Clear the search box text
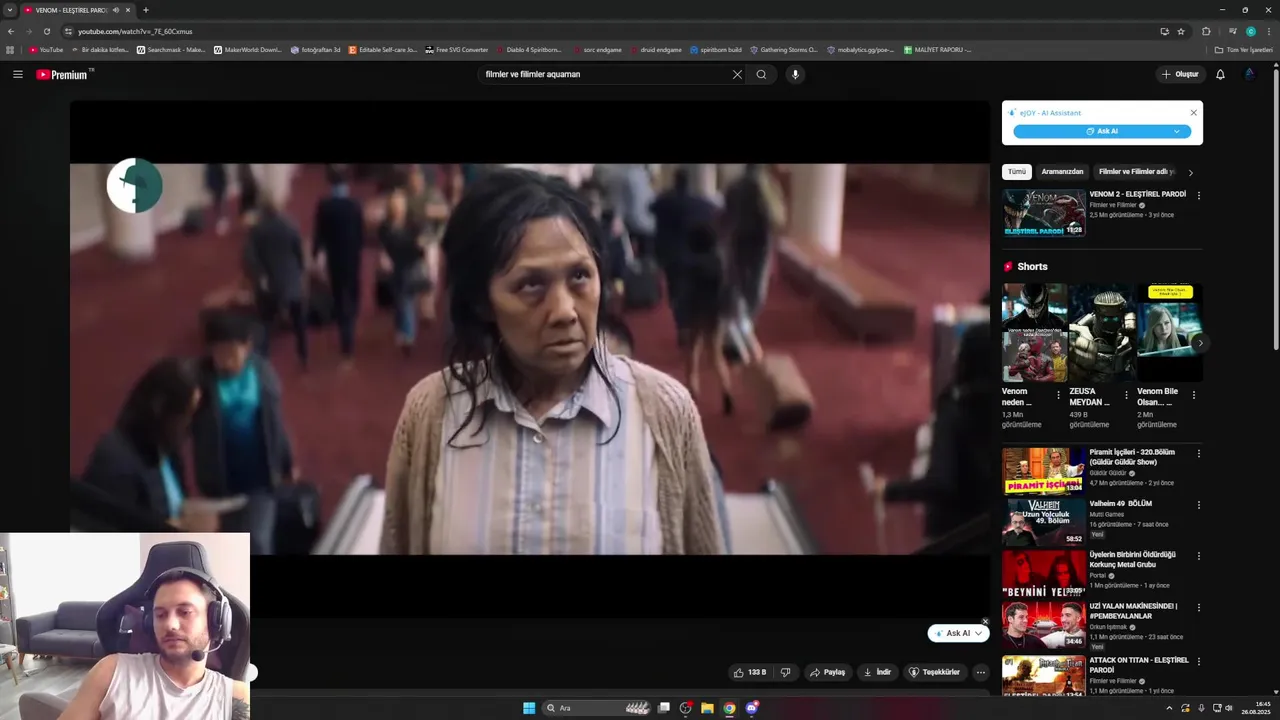This screenshot has width=1280, height=720. pyautogui.click(x=737, y=74)
